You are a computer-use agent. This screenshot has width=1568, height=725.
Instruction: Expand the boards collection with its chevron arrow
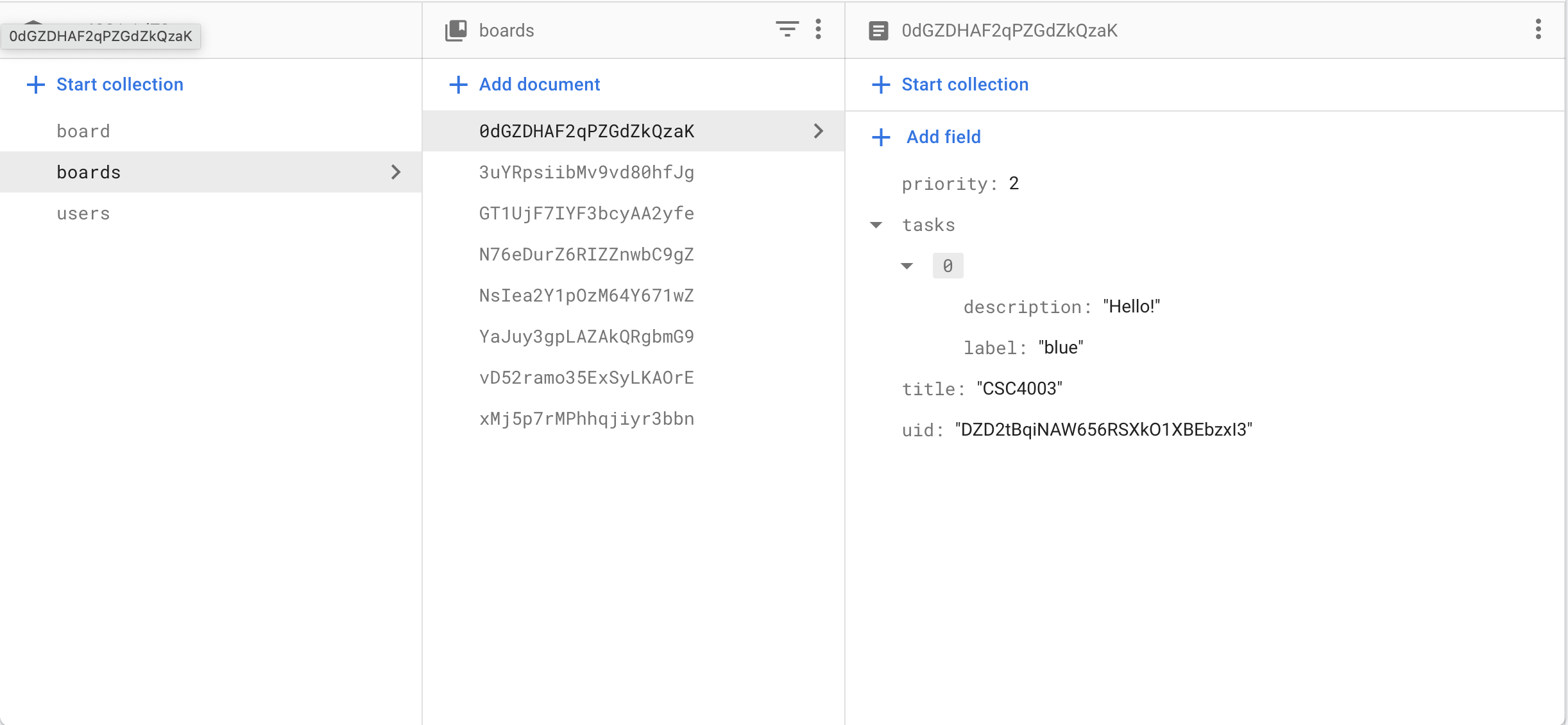(396, 172)
